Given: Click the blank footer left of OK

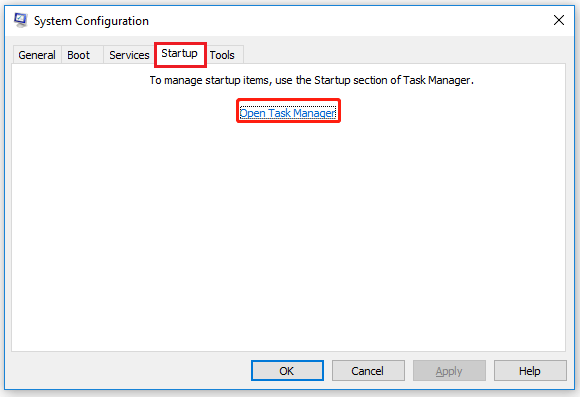Looking at the screenshot, I should click(129, 371).
